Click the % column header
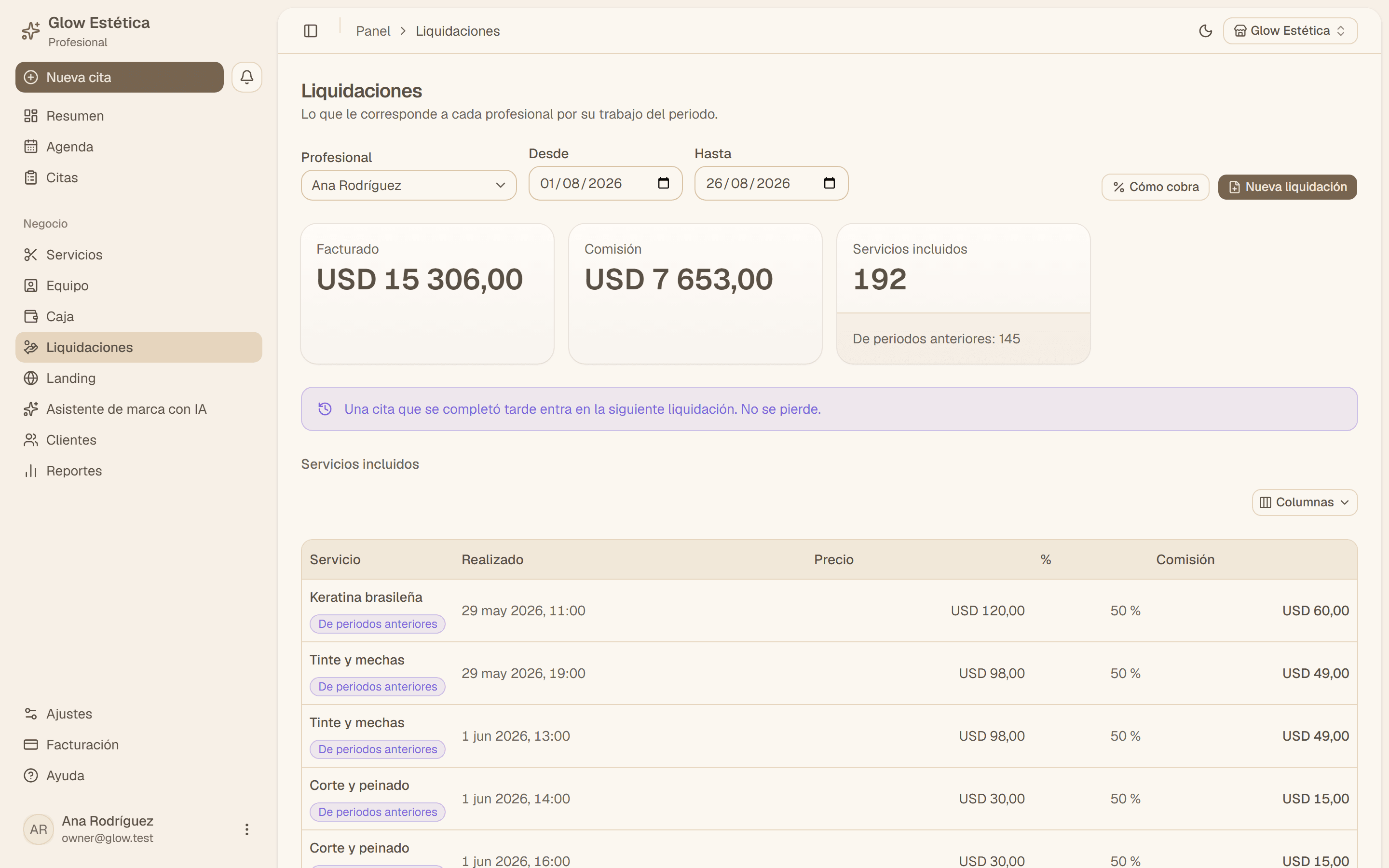 [1046, 560]
